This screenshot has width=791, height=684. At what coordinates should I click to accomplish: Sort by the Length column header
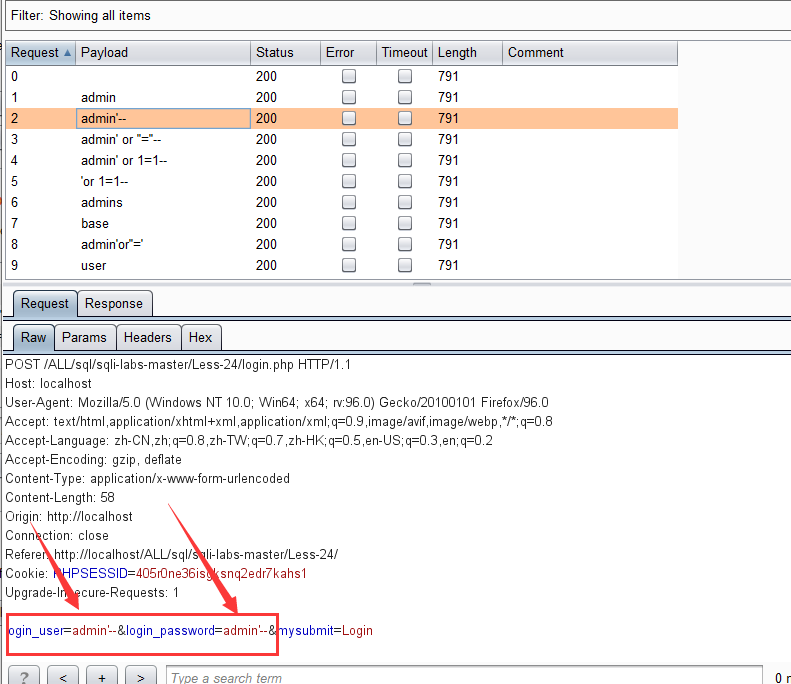point(467,52)
